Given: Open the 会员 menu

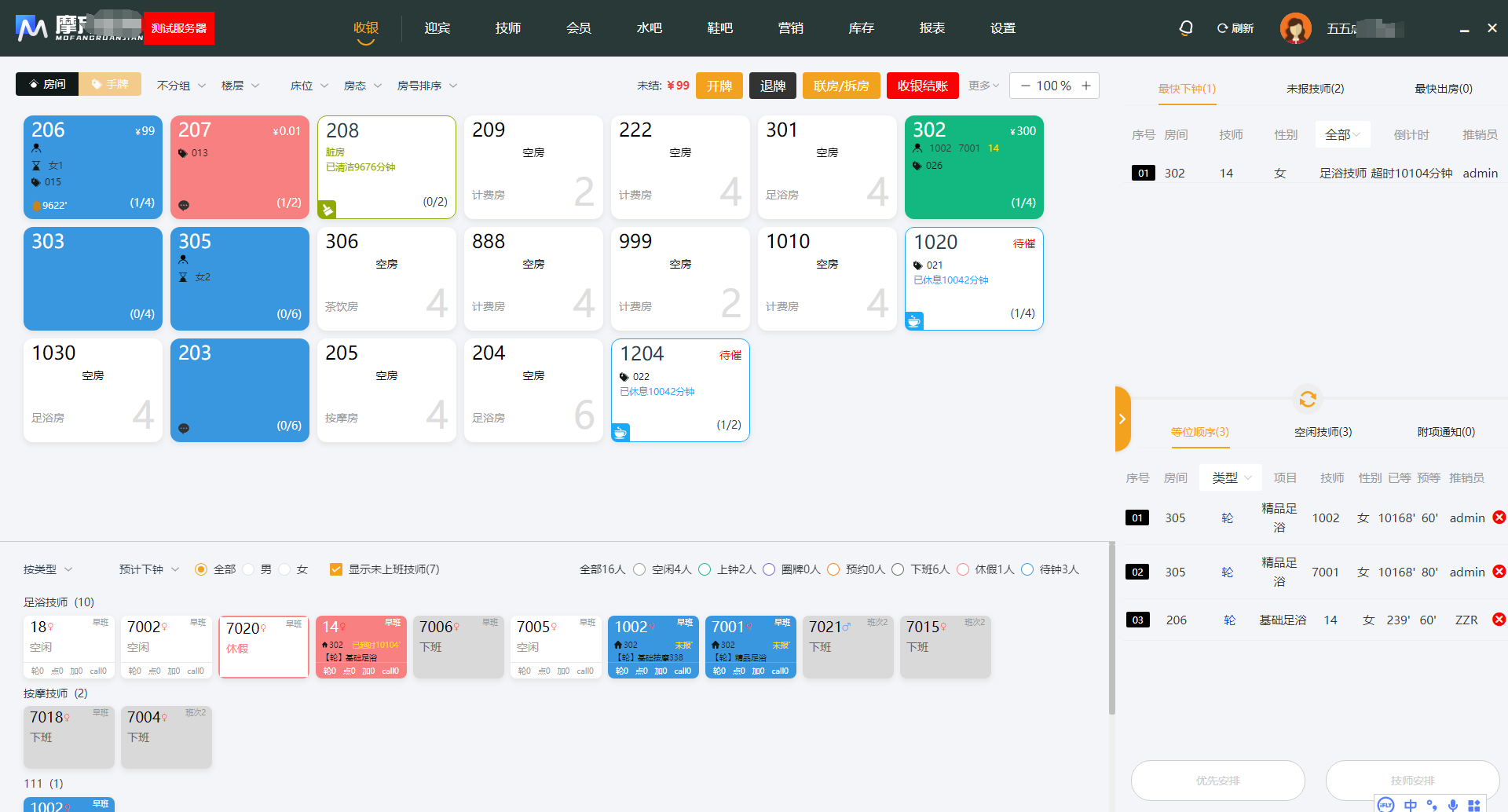Looking at the screenshot, I should [x=579, y=28].
